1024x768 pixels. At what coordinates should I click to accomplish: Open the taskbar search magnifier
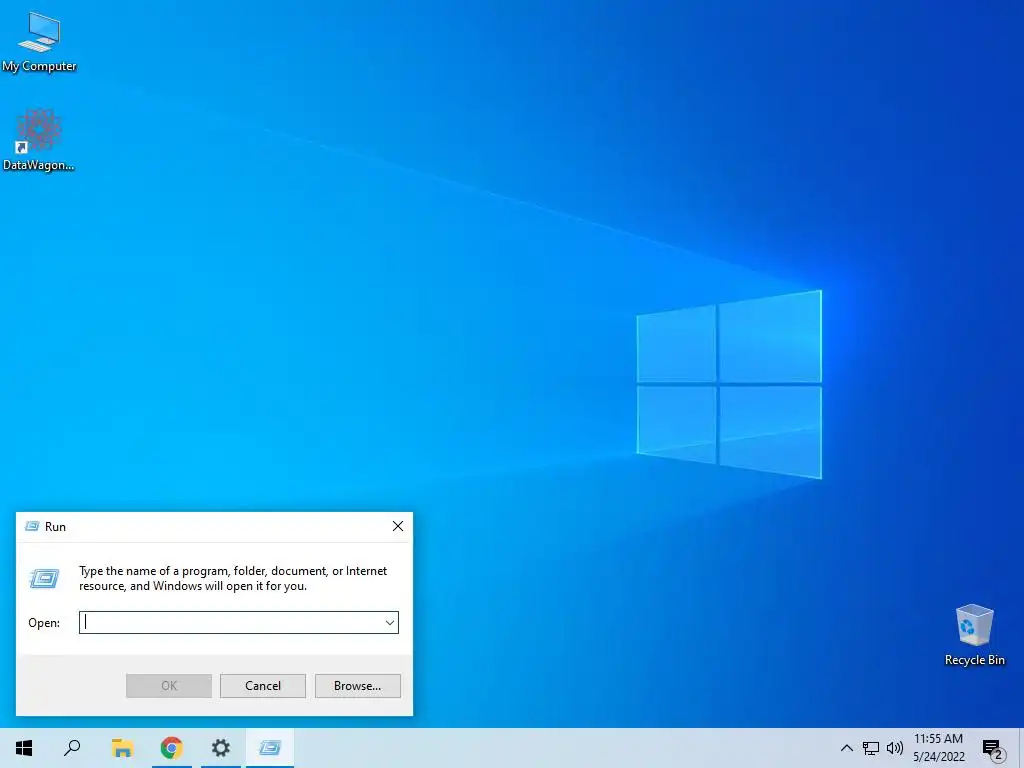click(x=72, y=748)
